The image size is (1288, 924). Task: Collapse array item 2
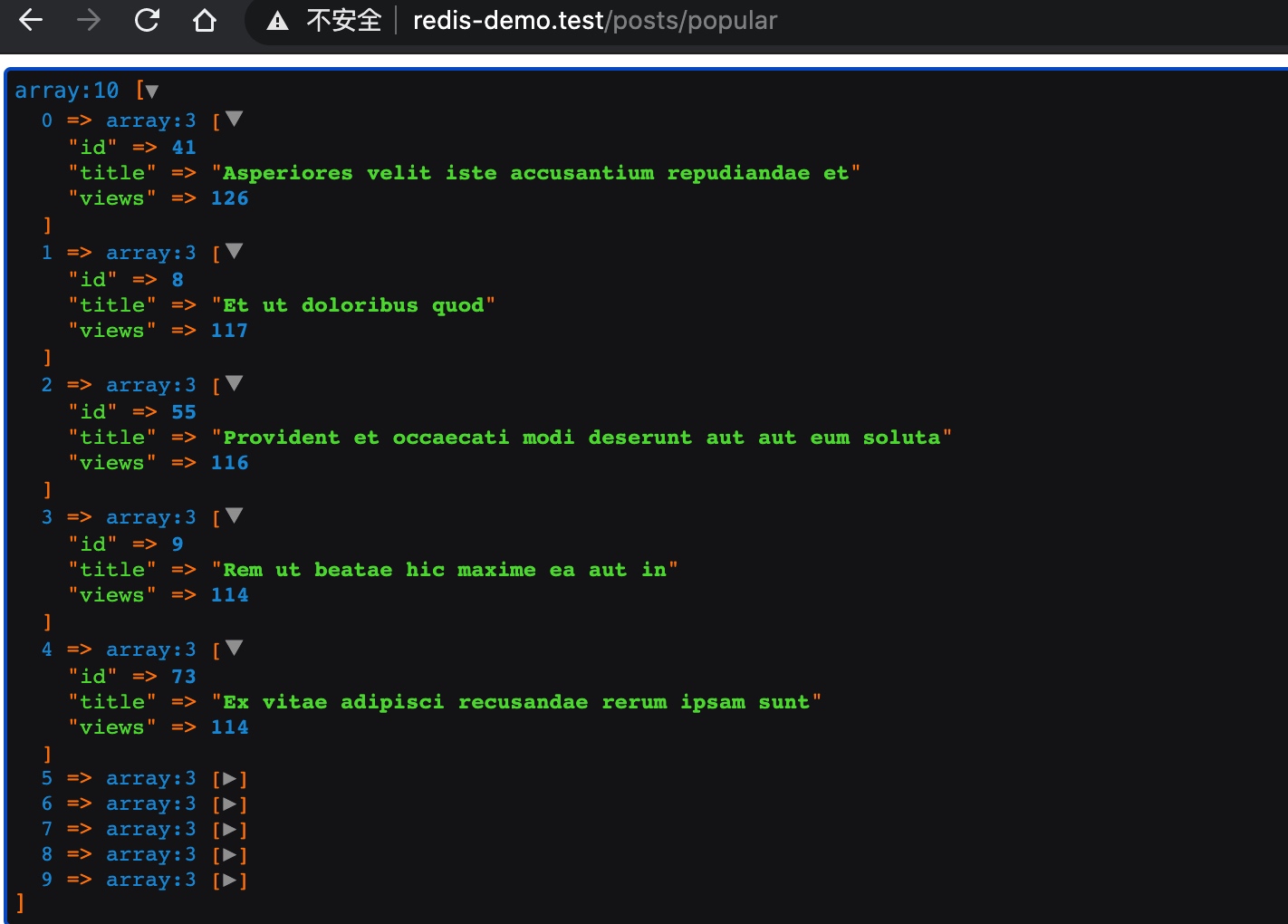pyautogui.click(x=235, y=383)
